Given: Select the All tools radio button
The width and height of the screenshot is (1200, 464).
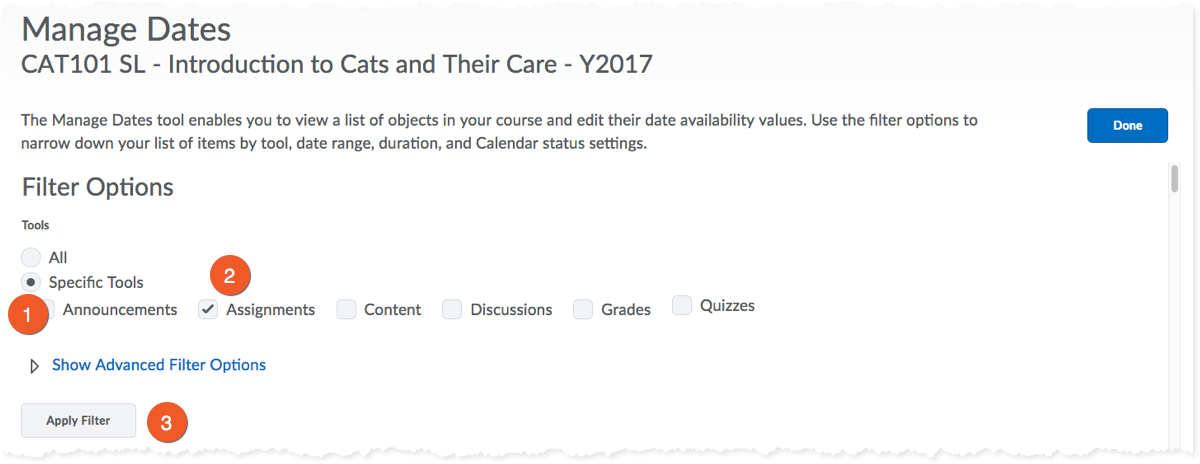Looking at the screenshot, I should (x=31, y=257).
